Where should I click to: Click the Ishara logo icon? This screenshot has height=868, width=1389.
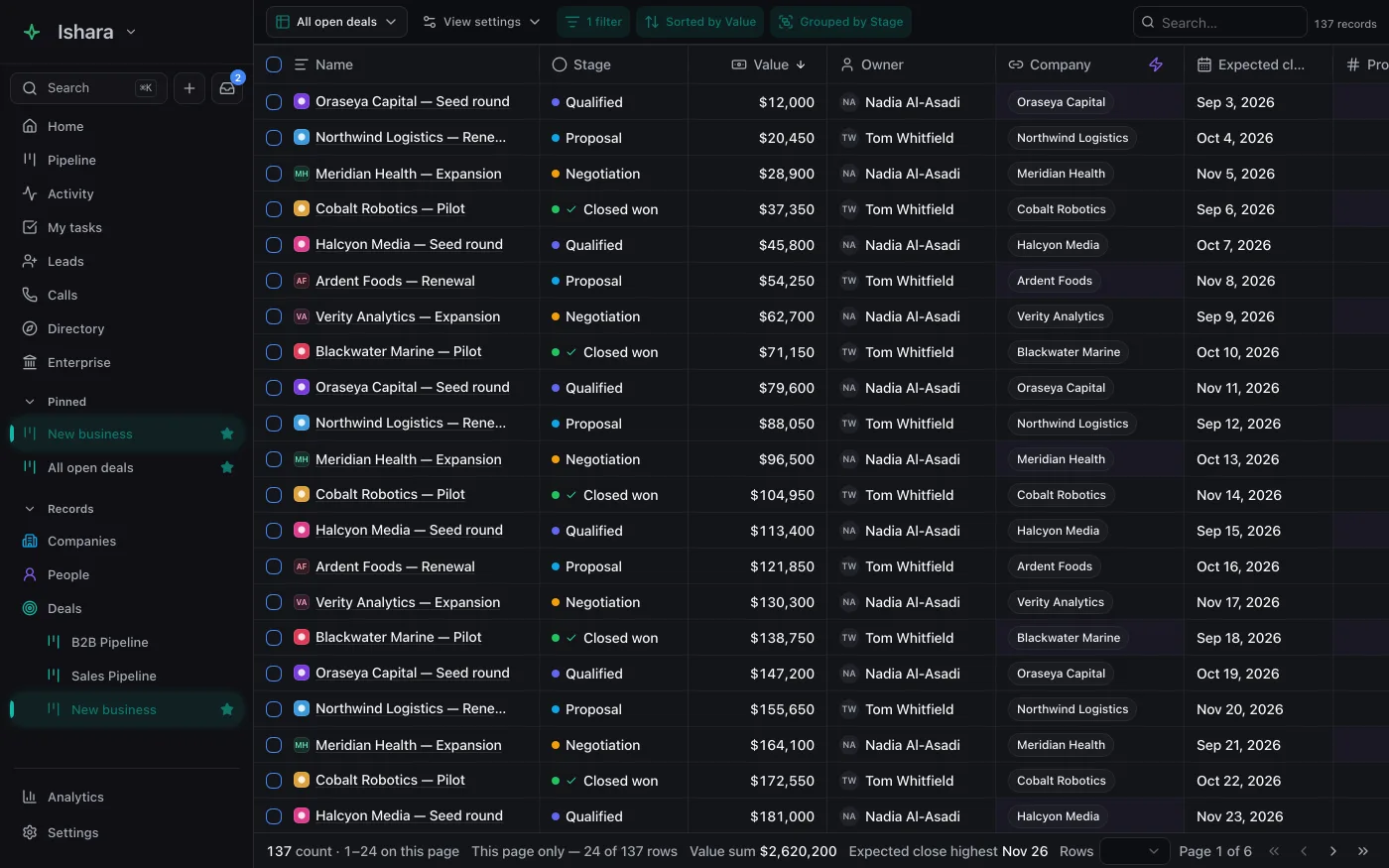(32, 32)
